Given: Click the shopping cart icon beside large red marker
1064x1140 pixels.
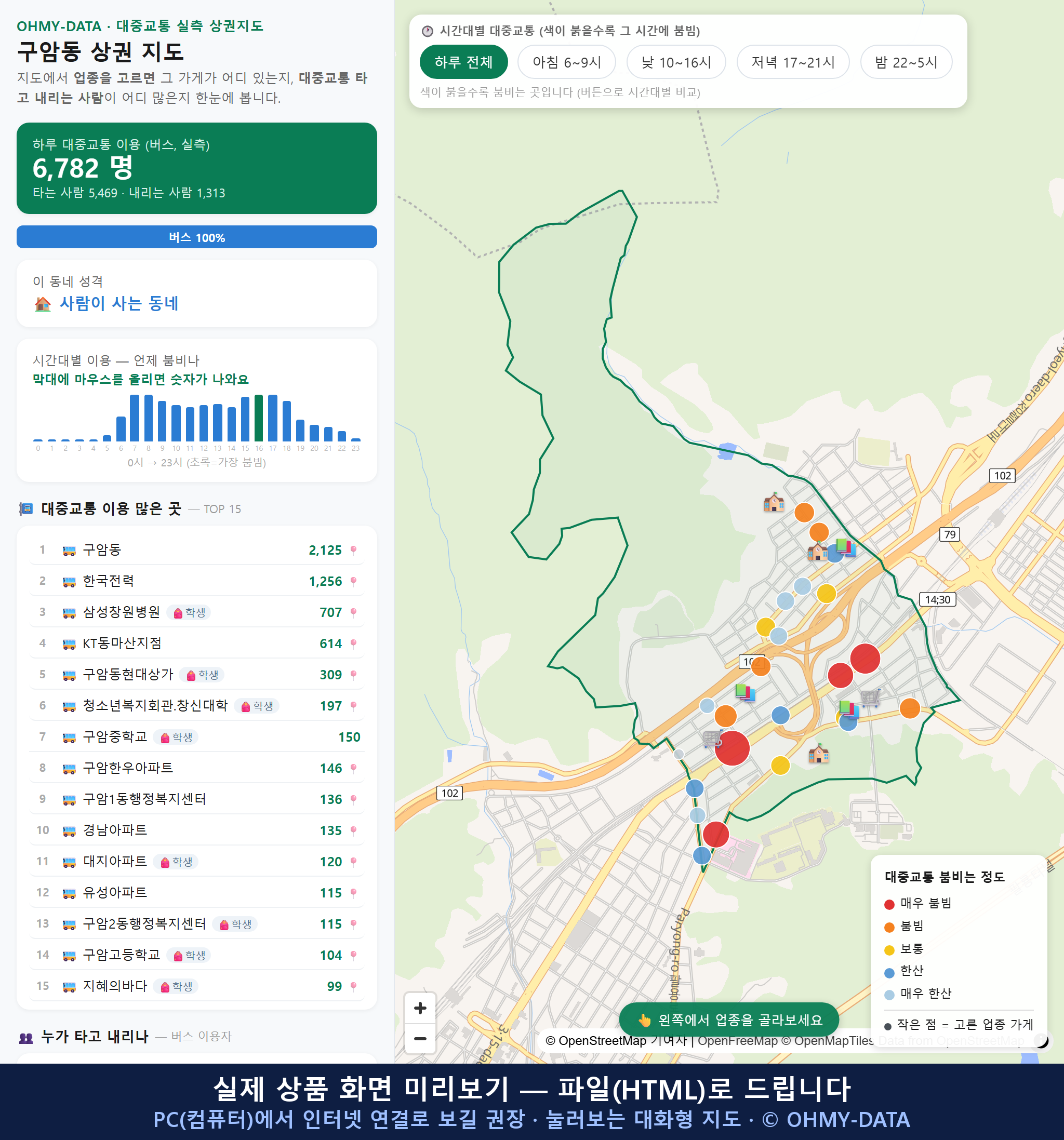Looking at the screenshot, I should click(x=712, y=739).
